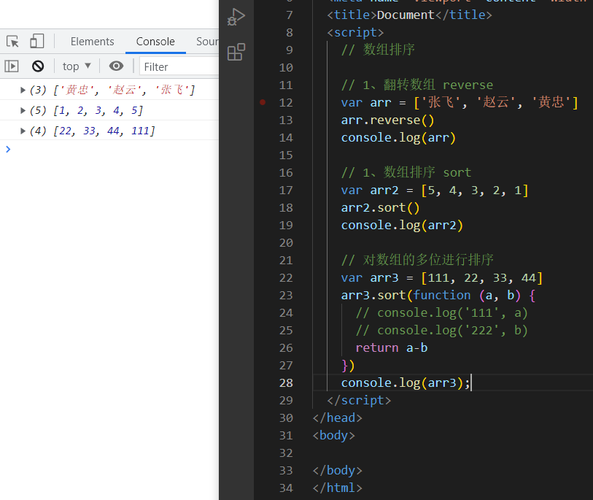Focus the console Filter input field
The height and width of the screenshot is (500, 593).
click(x=179, y=67)
